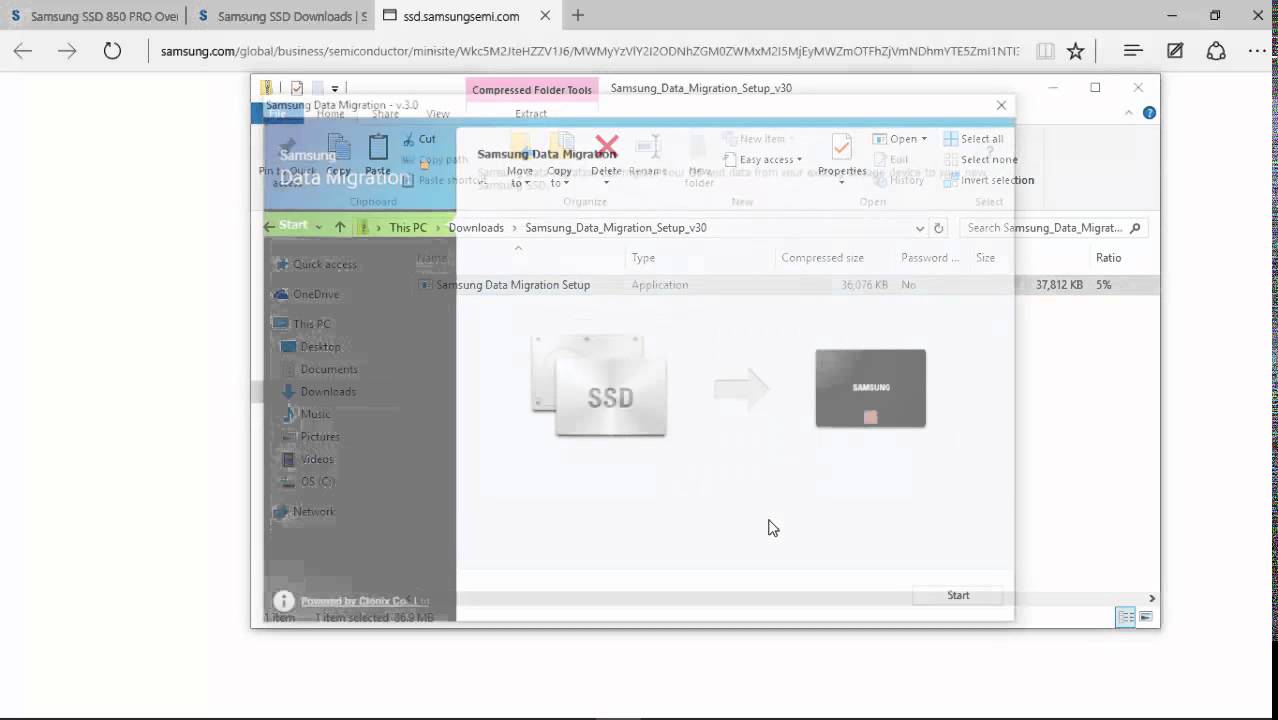Image resolution: width=1278 pixels, height=720 pixels.
Task: Reload the page with Edge refresh
Action: tap(112, 51)
